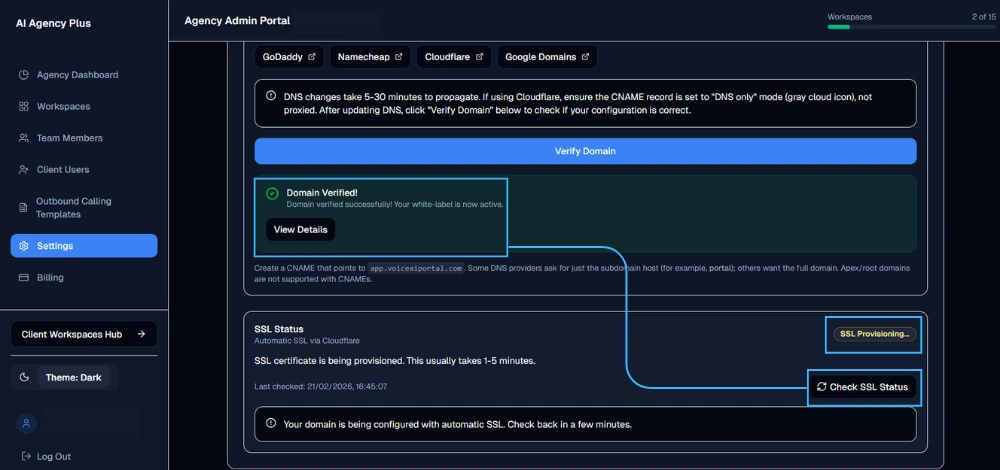1000x470 pixels.
Task: Click View Details under Domain Verified
Action: 300,230
